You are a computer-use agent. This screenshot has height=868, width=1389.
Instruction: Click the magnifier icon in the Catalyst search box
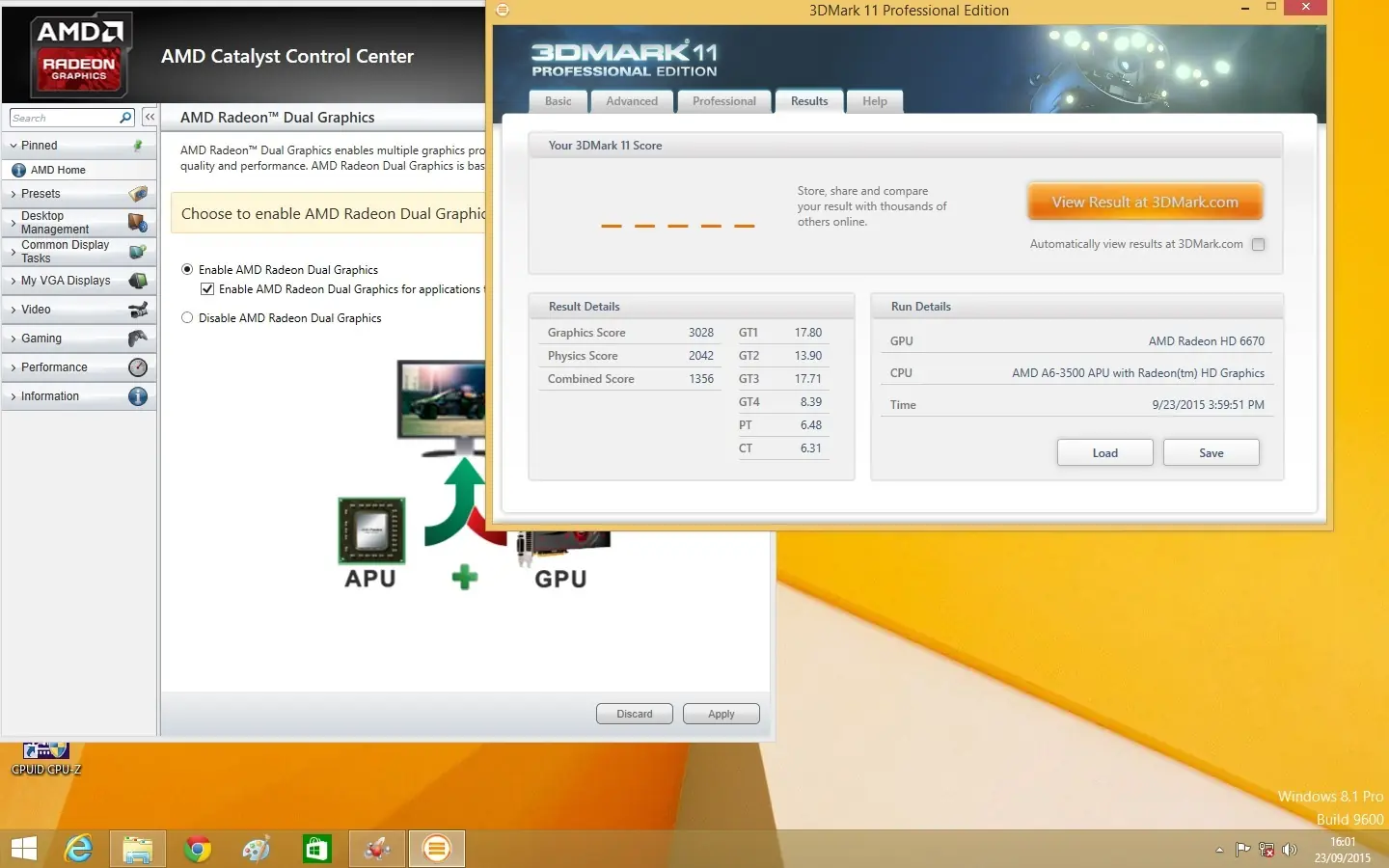tap(125, 118)
